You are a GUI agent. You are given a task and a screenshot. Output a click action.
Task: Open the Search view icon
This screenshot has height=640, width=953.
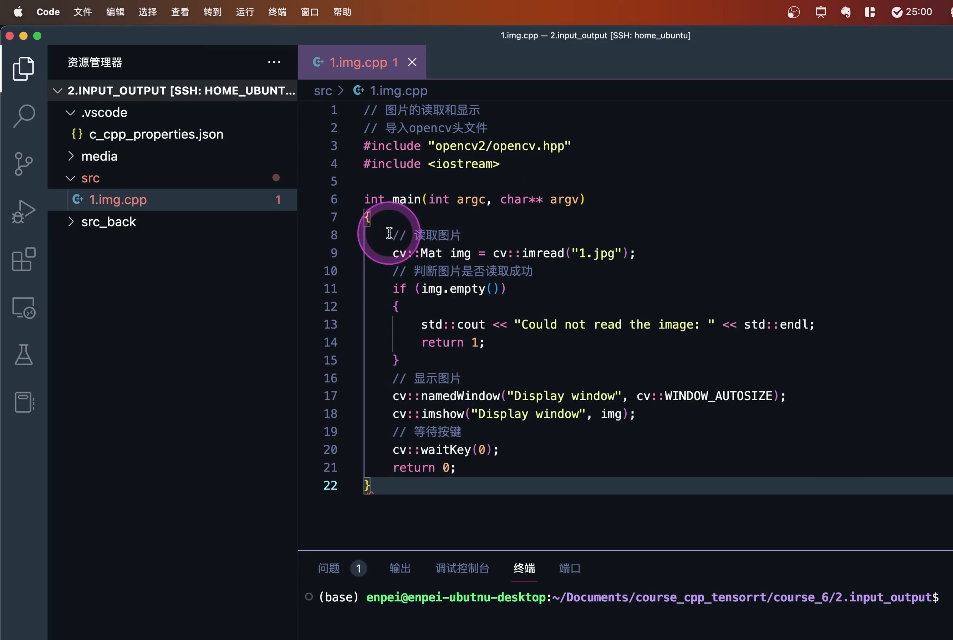(x=23, y=116)
